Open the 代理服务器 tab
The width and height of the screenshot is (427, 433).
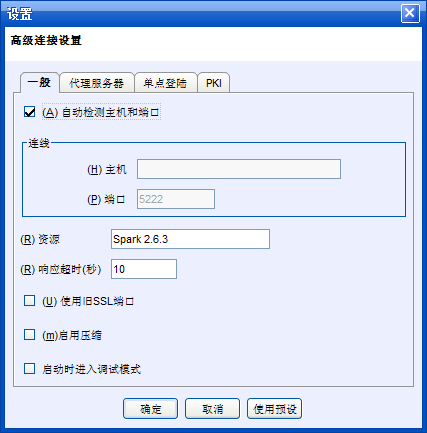click(x=97, y=83)
